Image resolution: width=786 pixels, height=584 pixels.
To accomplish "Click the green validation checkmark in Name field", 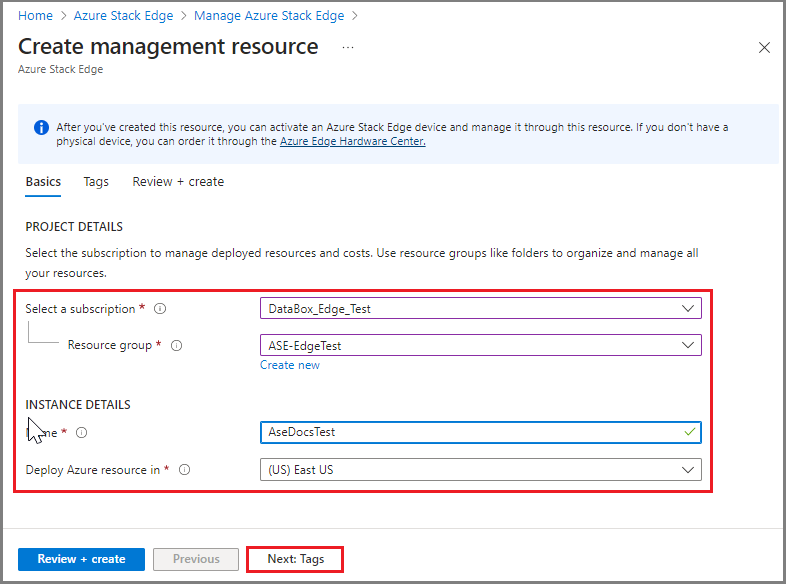I will pyautogui.click(x=690, y=432).
